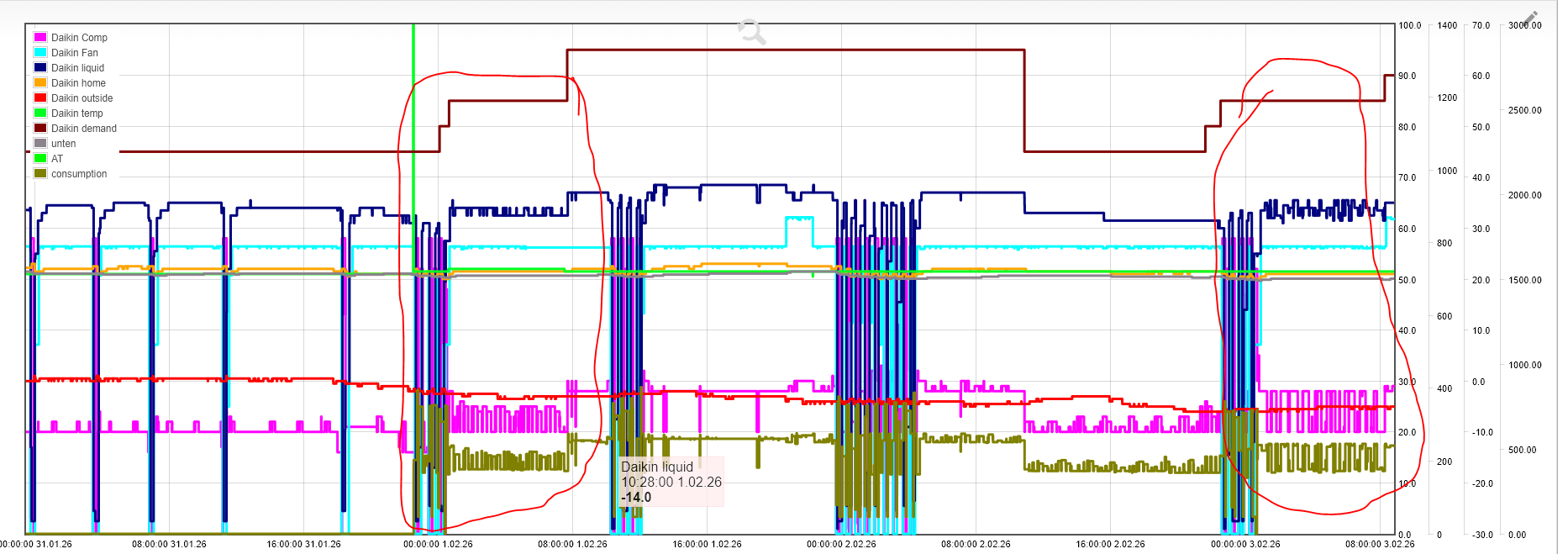Toggle the Daikin Fan series in legend
The height and width of the screenshot is (554, 1568).
pyautogui.click(x=74, y=53)
